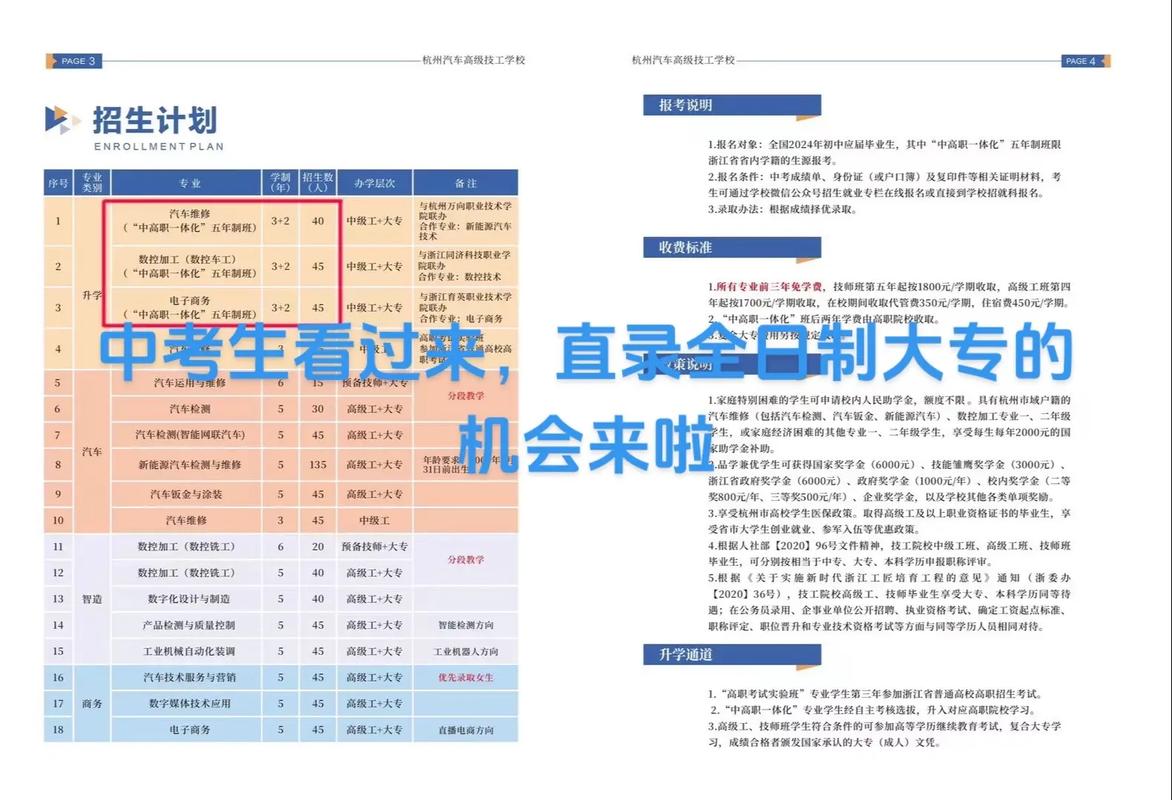Click 数控加工（数控铣工）in row 12

coord(187,573)
